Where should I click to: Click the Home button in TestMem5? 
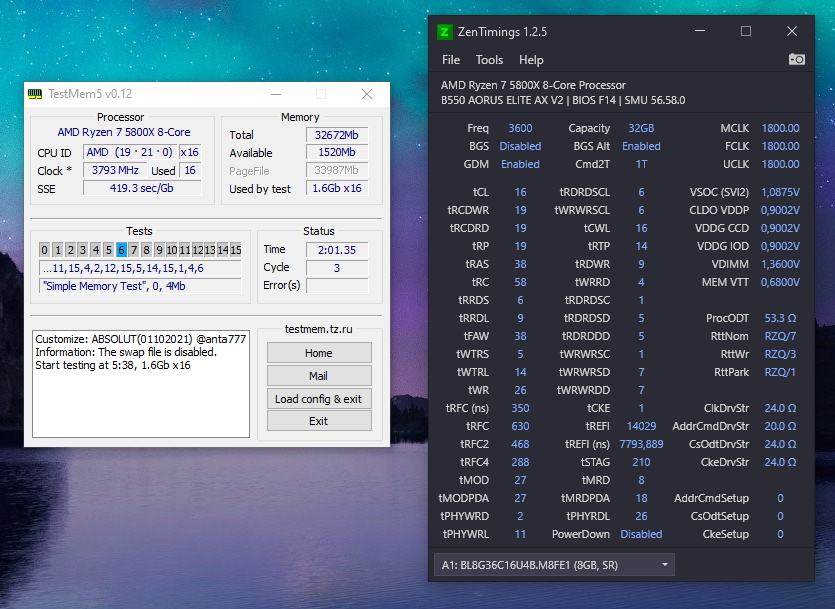tap(319, 353)
